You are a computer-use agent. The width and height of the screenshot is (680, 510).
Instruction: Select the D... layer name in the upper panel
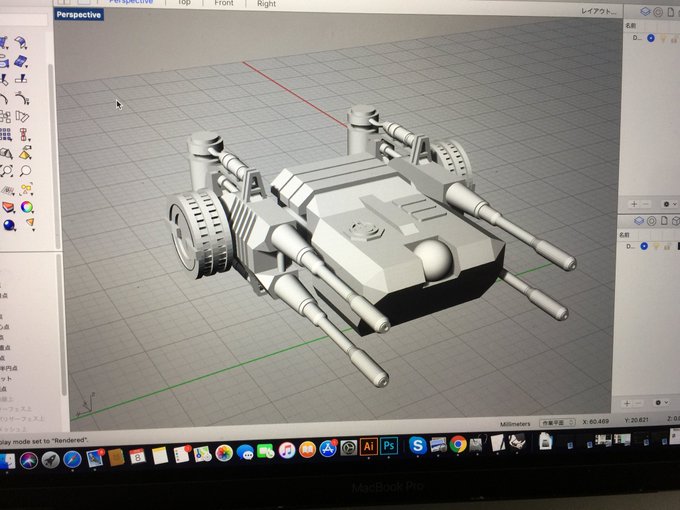tap(637, 38)
